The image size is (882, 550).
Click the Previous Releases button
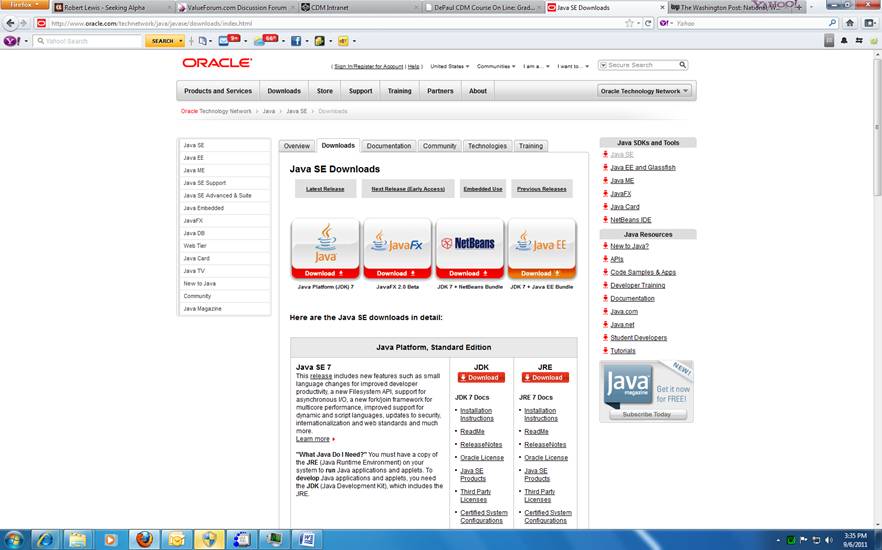(x=542, y=189)
